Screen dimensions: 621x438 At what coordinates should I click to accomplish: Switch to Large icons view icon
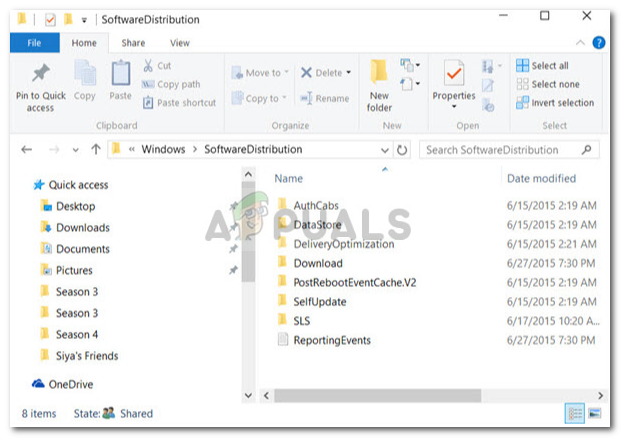click(594, 414)
